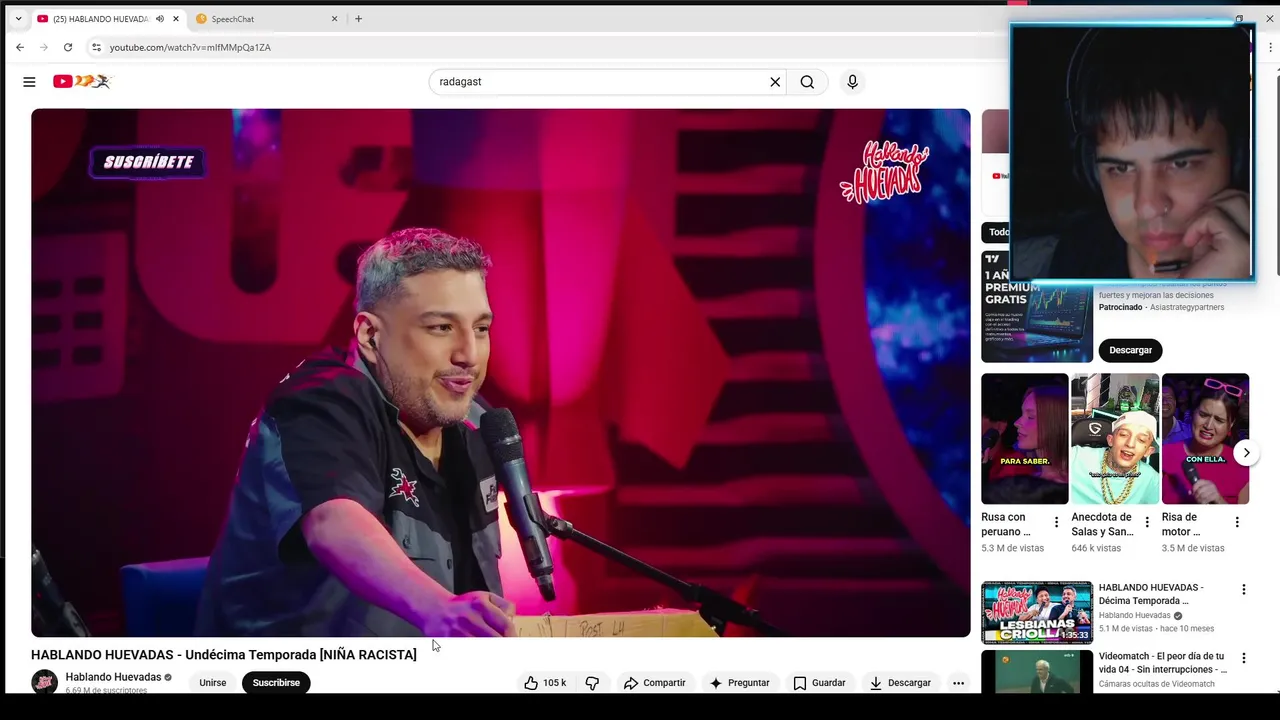This screenshot has width=1280, height=720.
Task: Like the video with thumbs up
Action: [545, 683]
